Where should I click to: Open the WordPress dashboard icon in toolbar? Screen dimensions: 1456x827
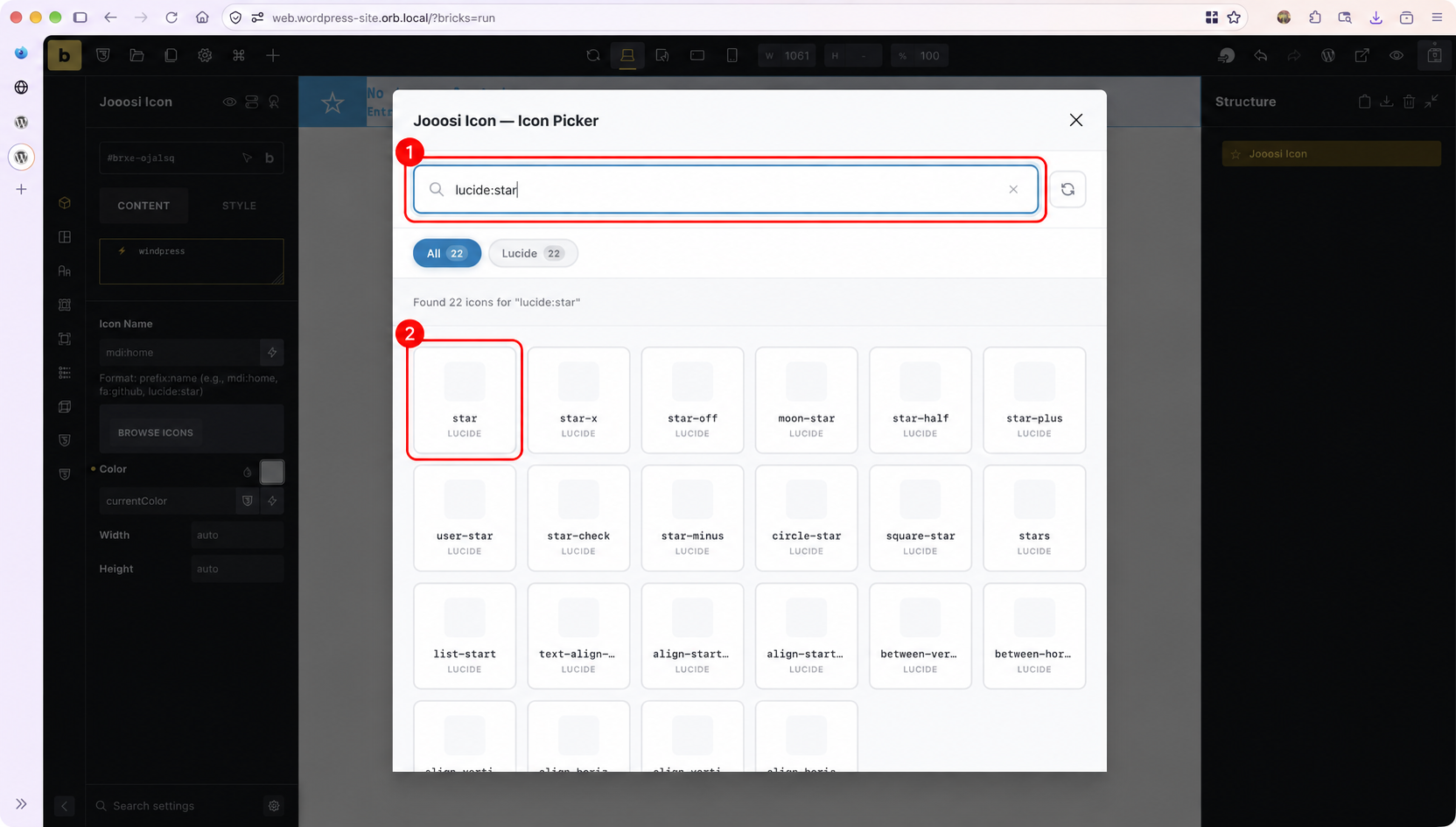[x=1328, y=55]
